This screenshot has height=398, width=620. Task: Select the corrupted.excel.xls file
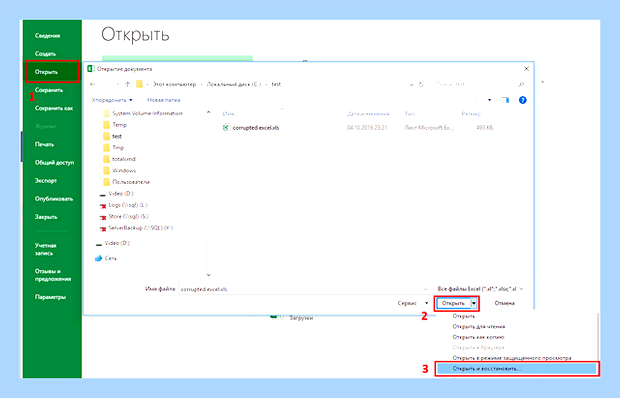point(255,128)
